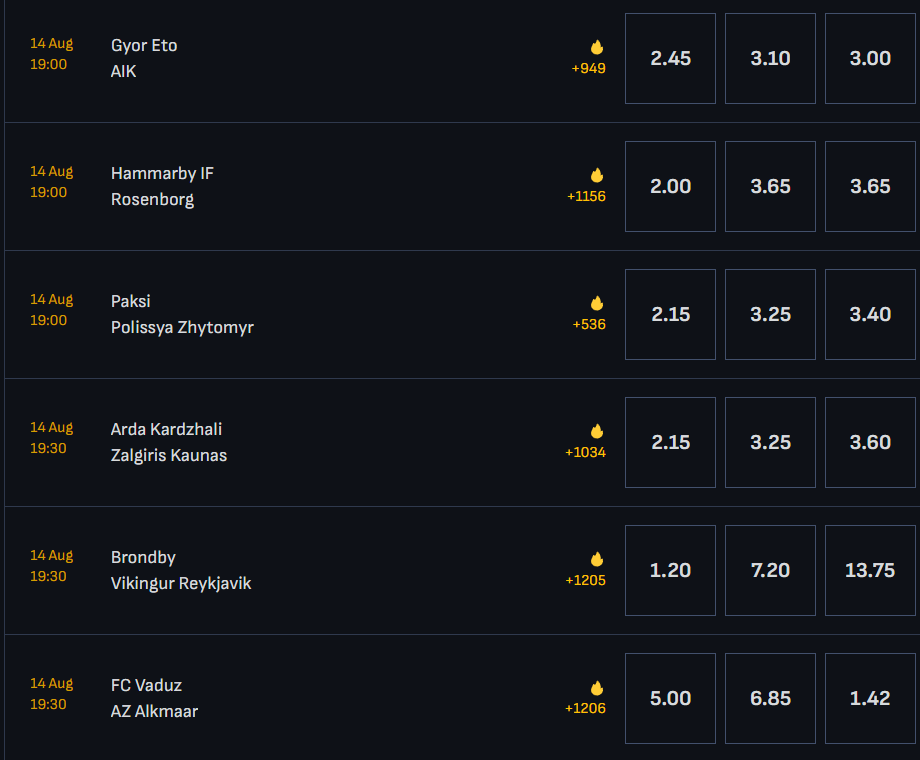Open the +949 extra markets link
The width and height of the screenshot is (920, 760).
[x=588, y=68]
